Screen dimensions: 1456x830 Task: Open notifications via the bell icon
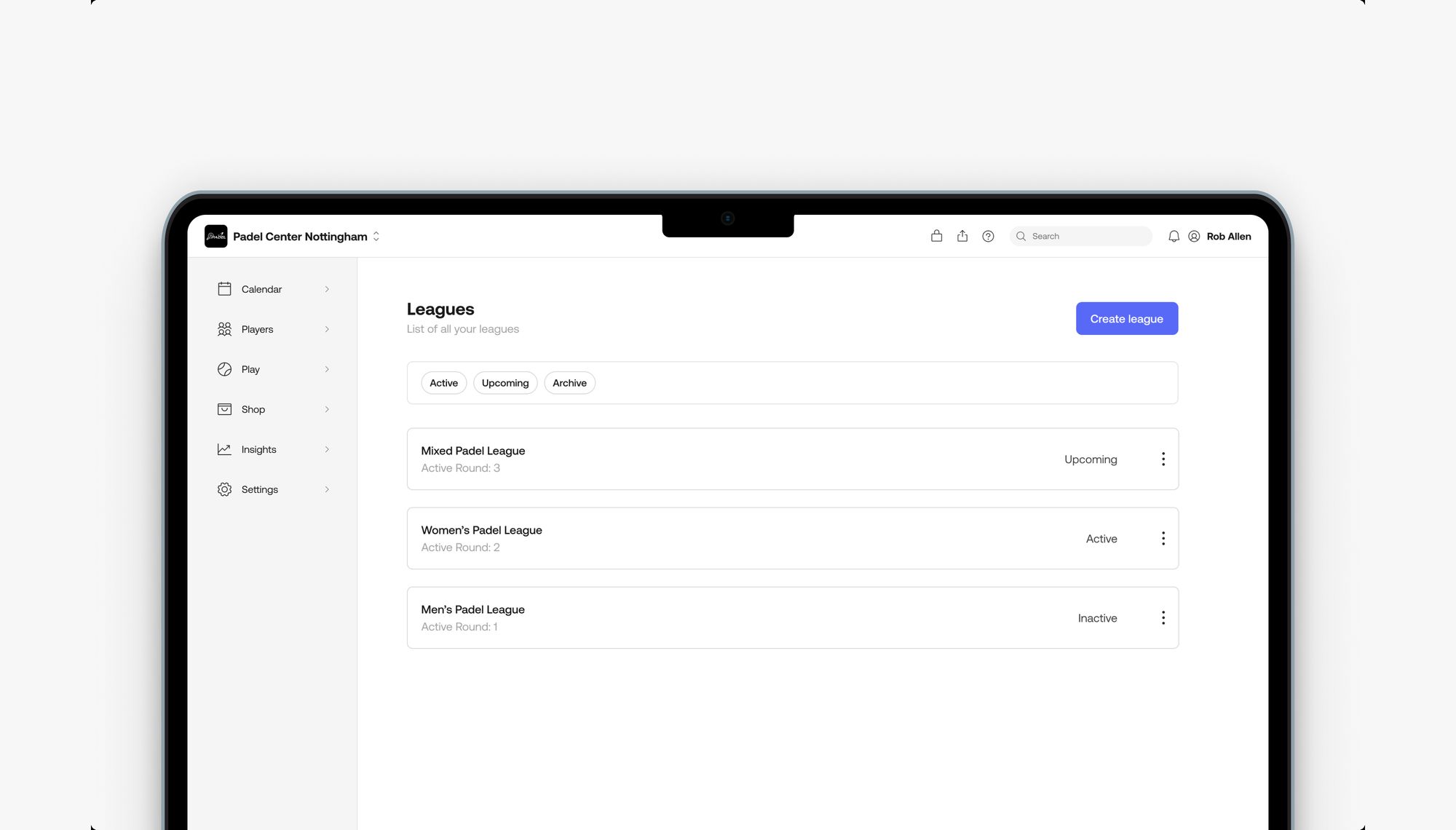[x=1174, y=236]
